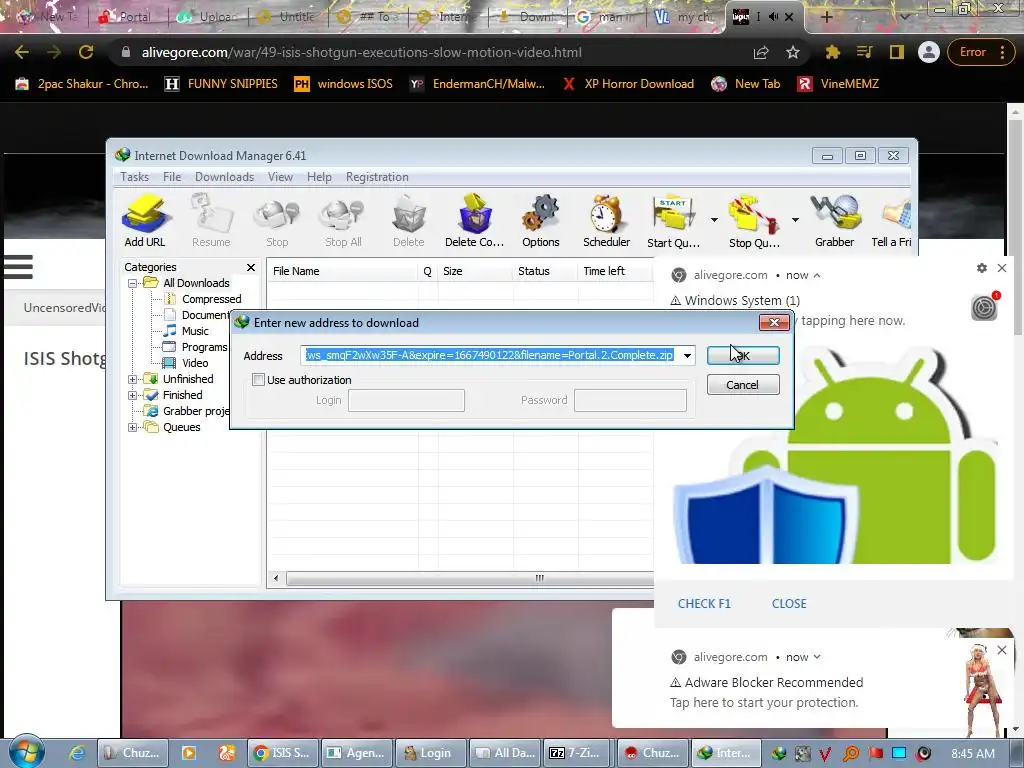Click the Stop Queue toolbar icon
This screenshot has width=1024, height=768.
coord(754,220)
